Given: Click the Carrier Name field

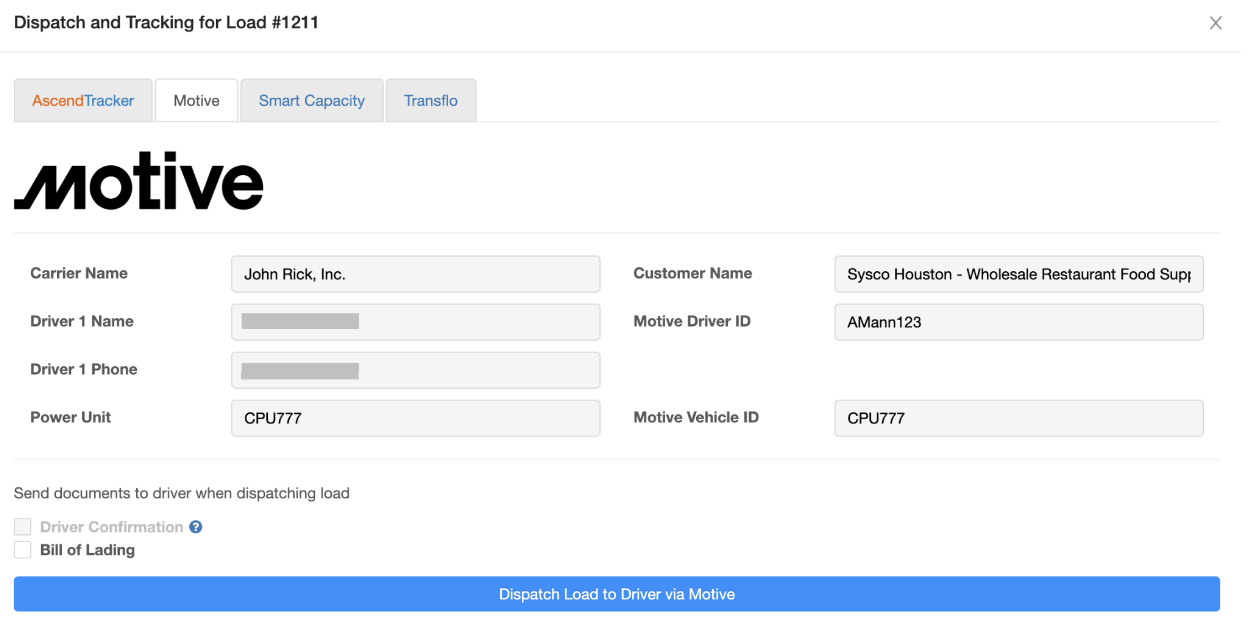Looking at the screenshot, I should pos(416,274).
